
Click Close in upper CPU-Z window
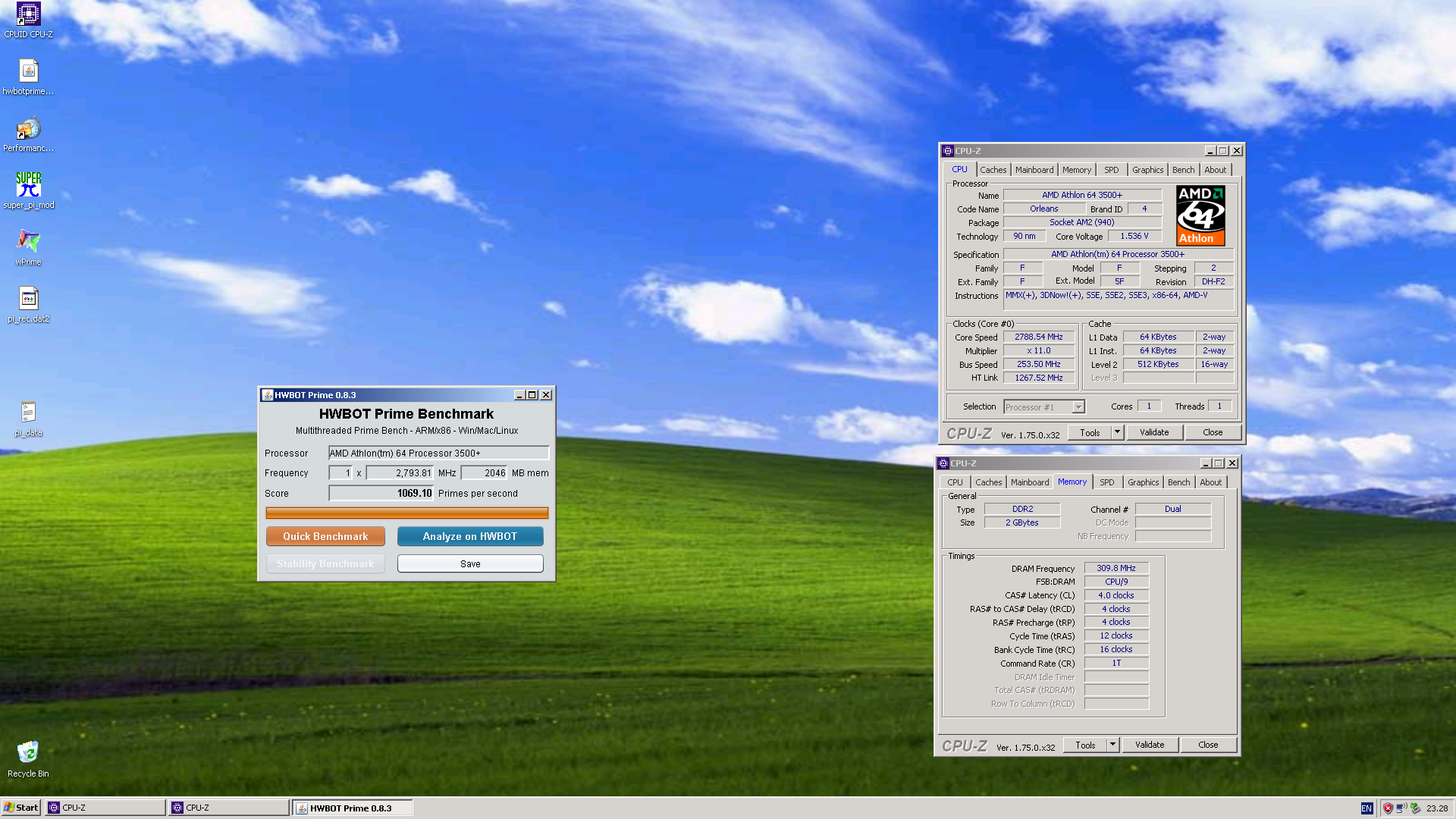click(x=1213, y=432)
